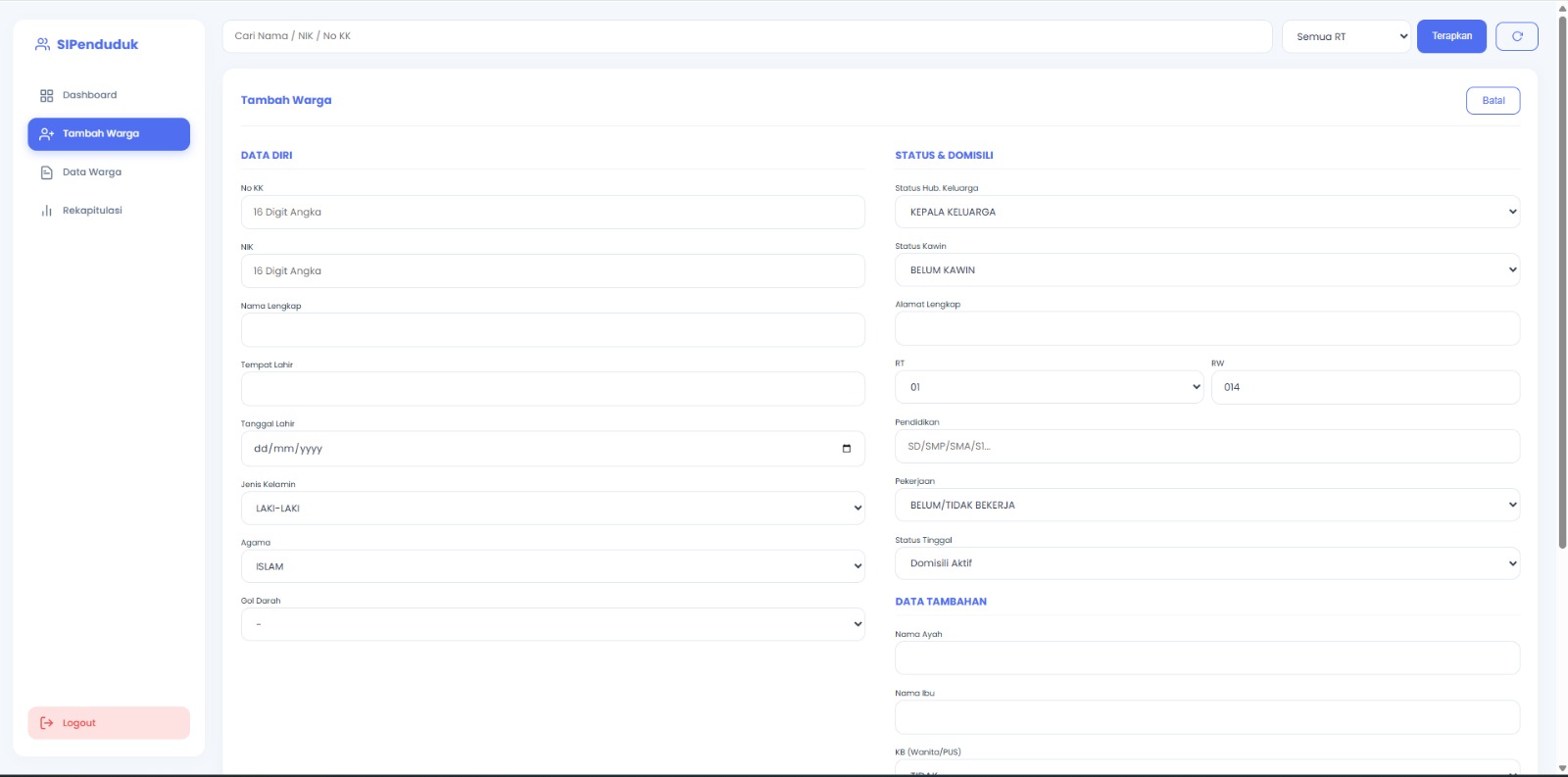Click the Dashboard grid icon
The image size is (1568, 777).
(46, 96)
